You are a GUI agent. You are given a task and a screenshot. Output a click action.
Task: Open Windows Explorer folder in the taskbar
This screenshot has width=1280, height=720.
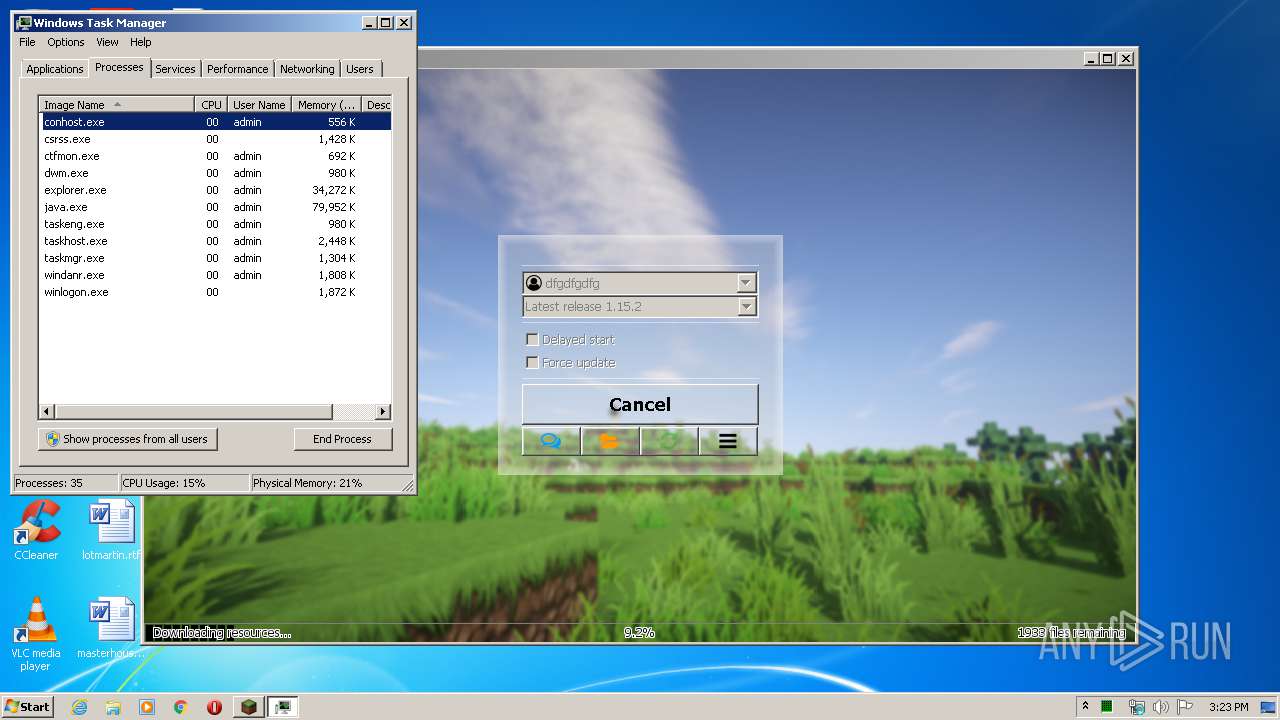tap(113, 707)
